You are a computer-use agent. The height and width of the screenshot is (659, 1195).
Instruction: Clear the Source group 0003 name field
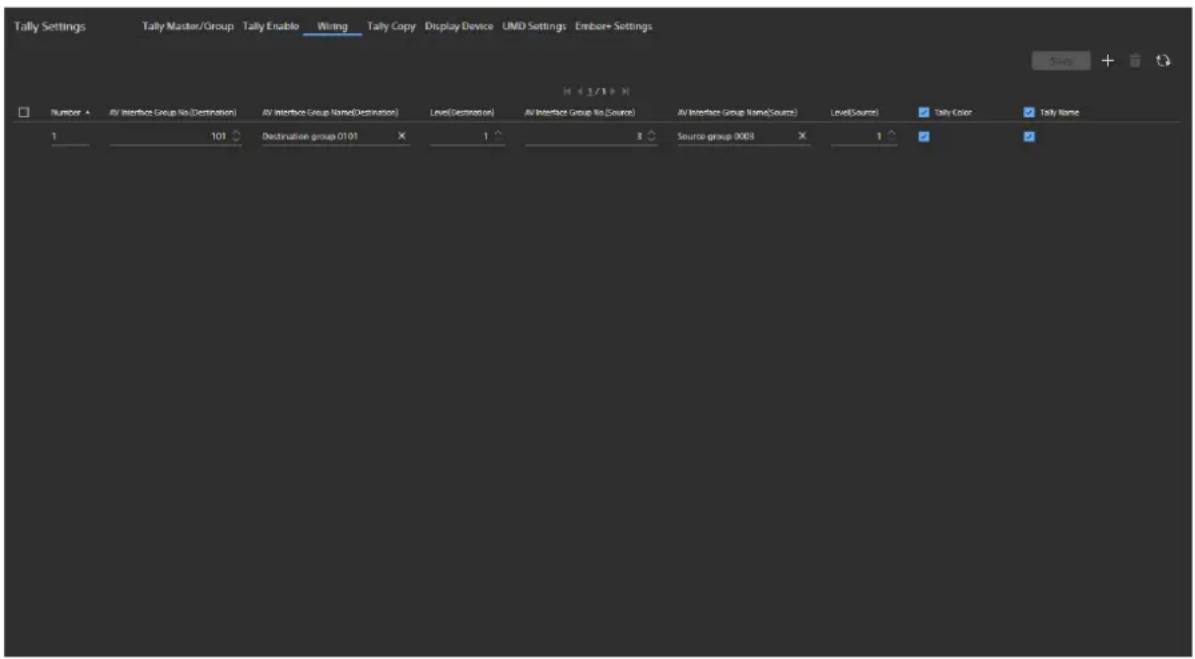coord(802,136)
